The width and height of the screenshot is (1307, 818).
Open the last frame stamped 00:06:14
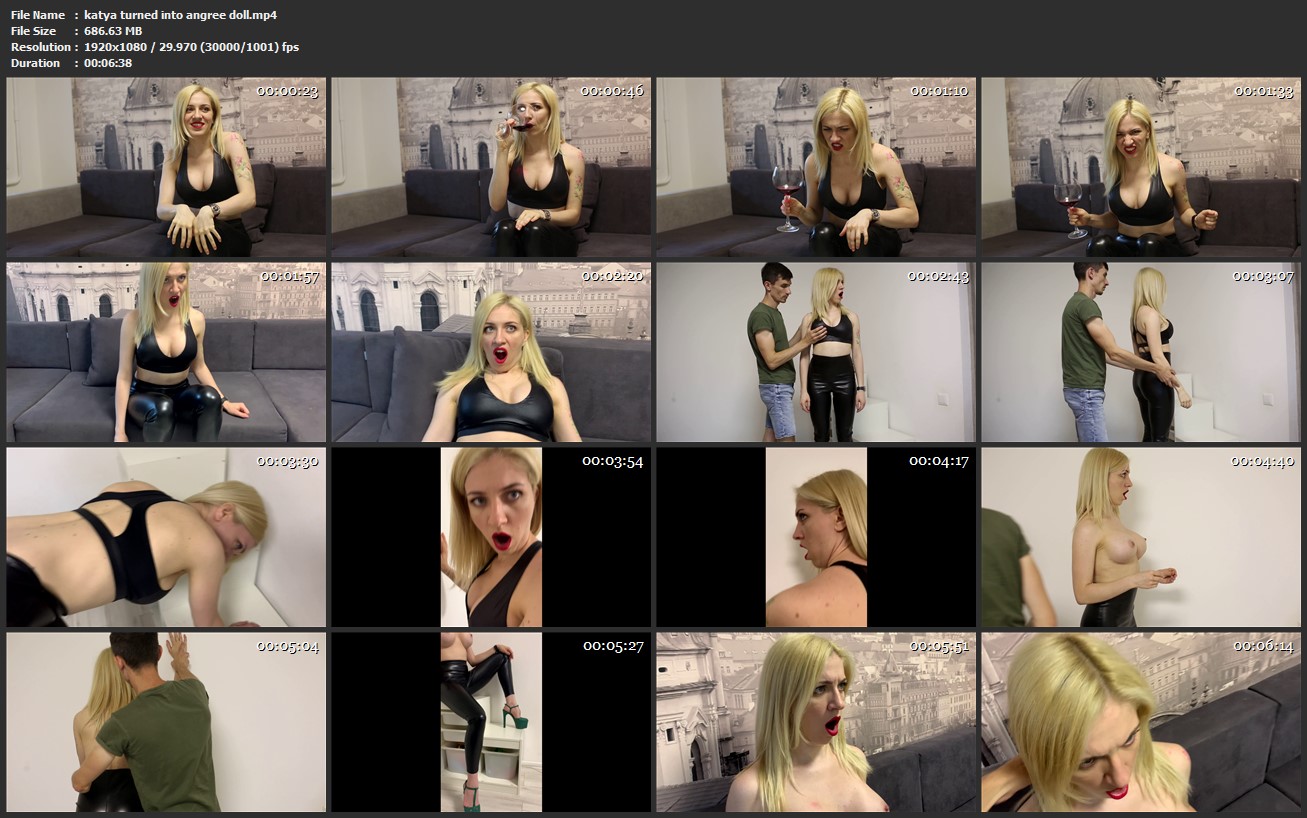pos(1141,722)
